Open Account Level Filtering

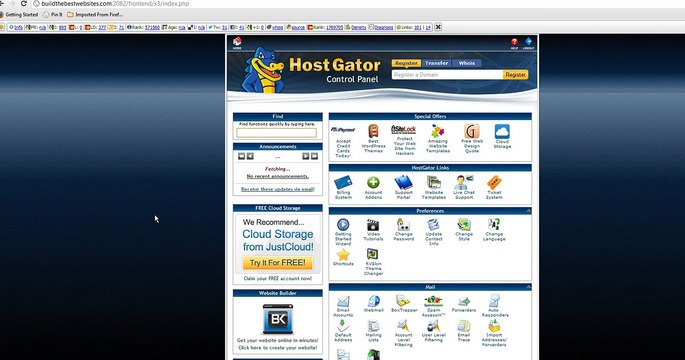(403, 333)
